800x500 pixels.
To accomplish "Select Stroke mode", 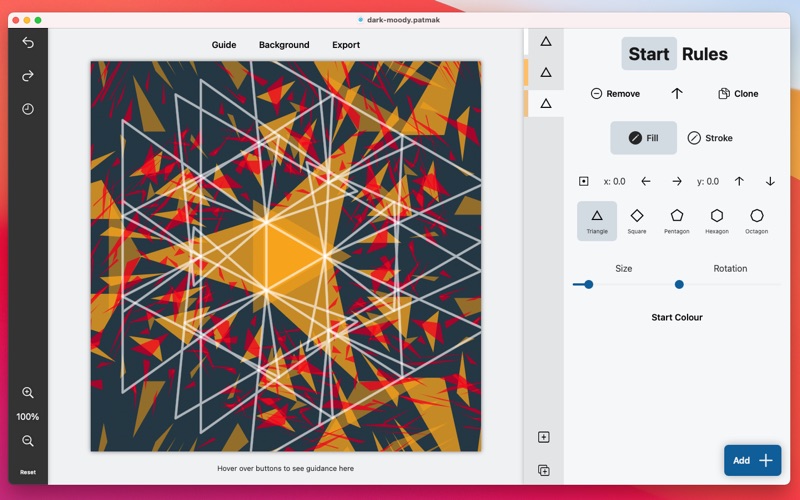I will pyautogui.click(x=710, y=138).
